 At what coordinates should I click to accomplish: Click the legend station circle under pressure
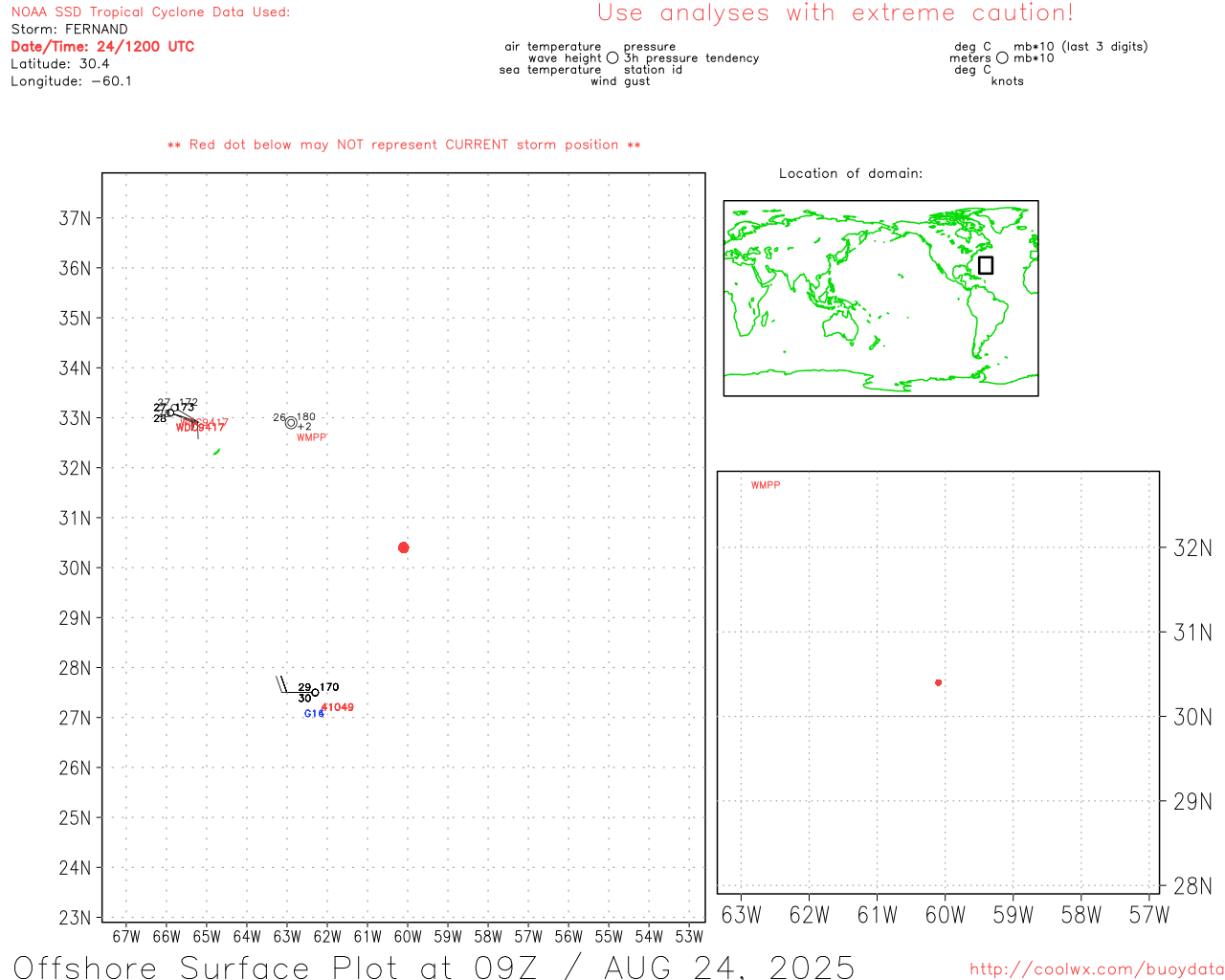pos(612,58)
